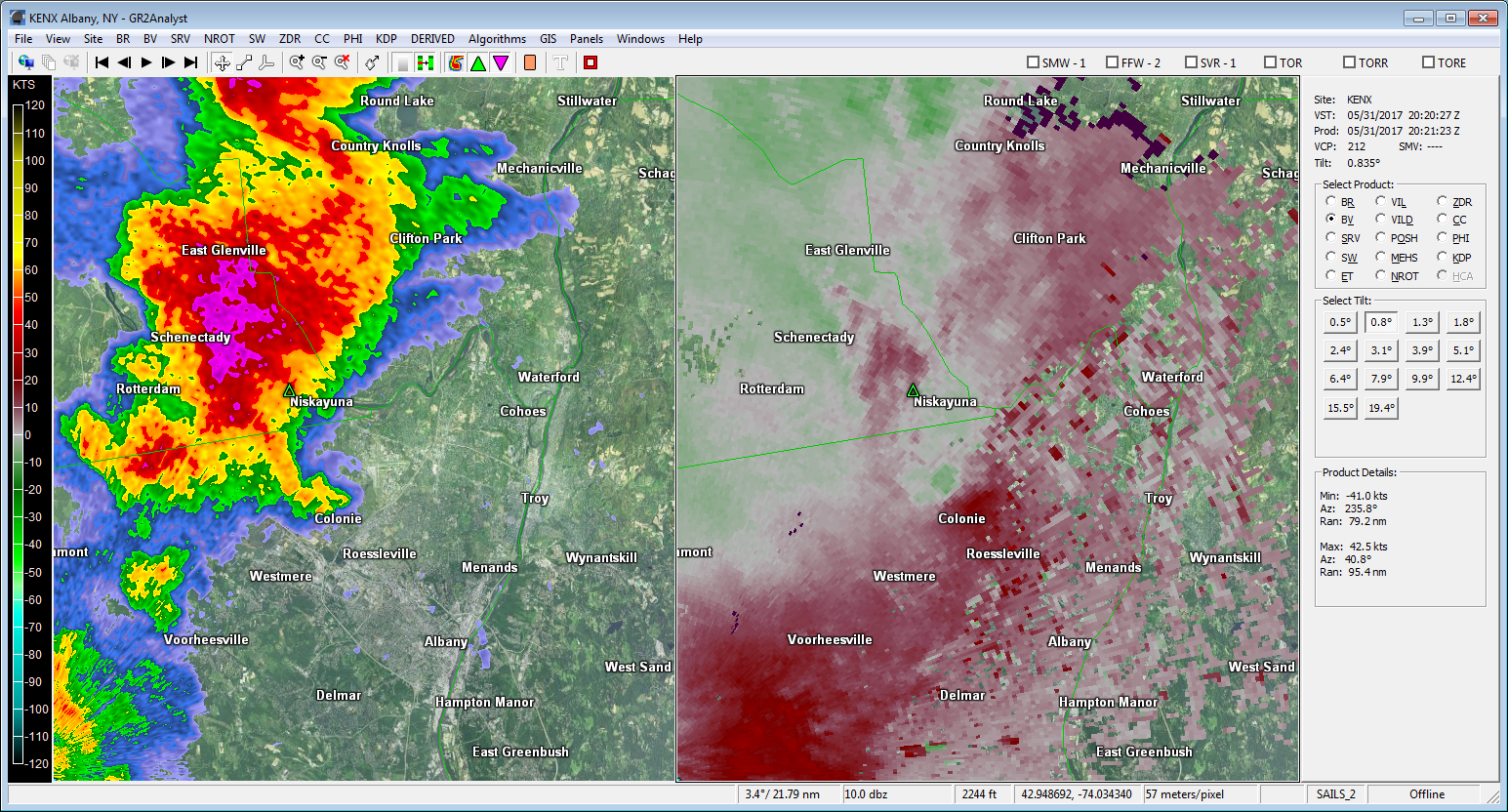Click the radar site triangle near Niskayuna on left panel
1508x812 pixels.
289,389
